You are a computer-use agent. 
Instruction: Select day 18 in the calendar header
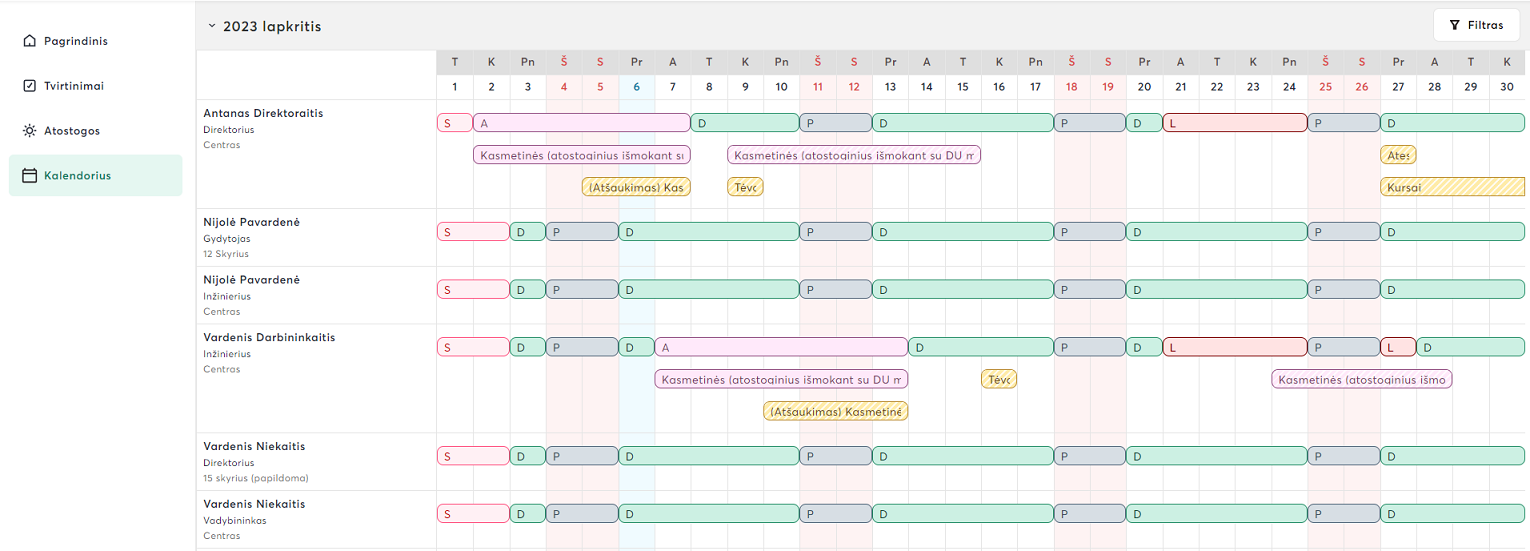[1071, 87]
